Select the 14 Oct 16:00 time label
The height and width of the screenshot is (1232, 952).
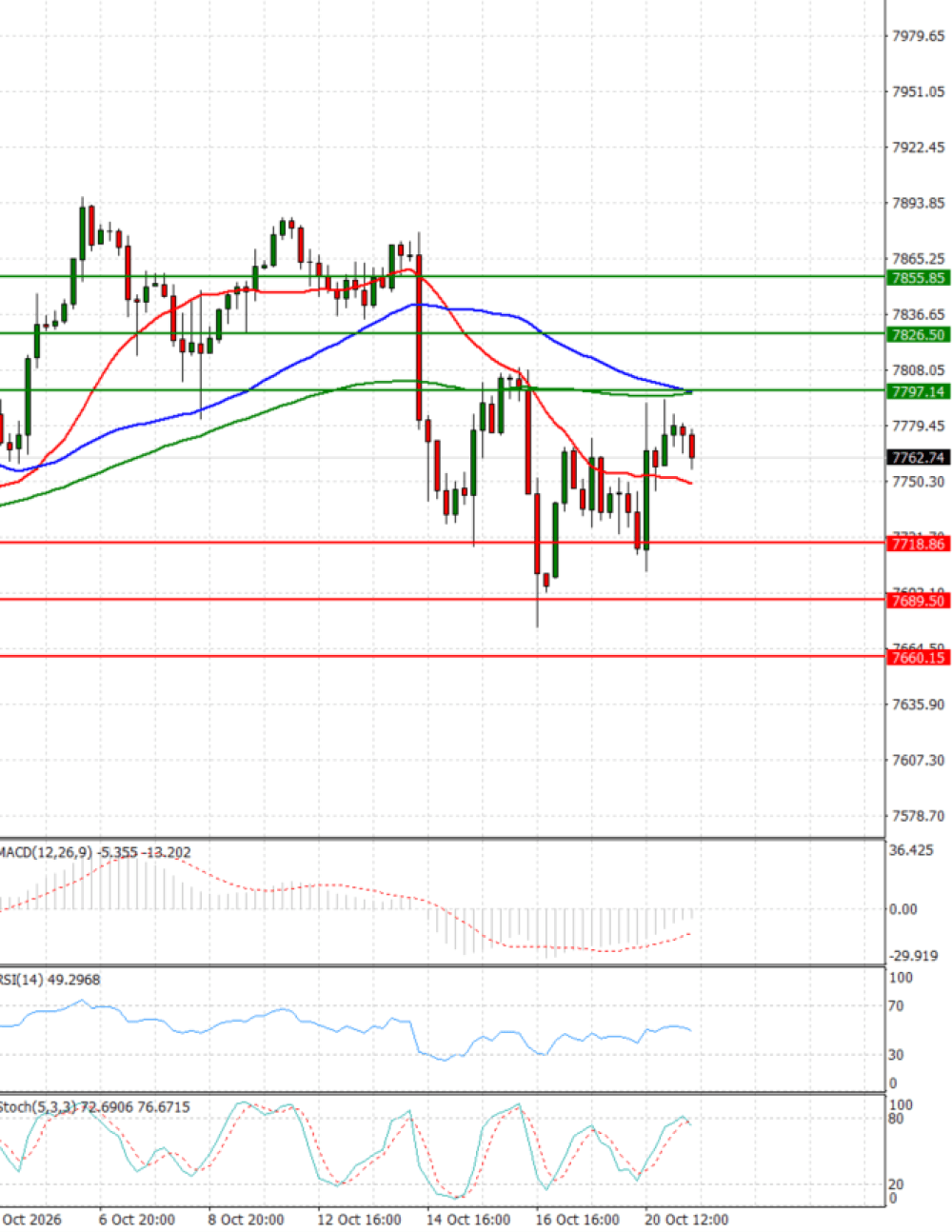(468, 1220)
